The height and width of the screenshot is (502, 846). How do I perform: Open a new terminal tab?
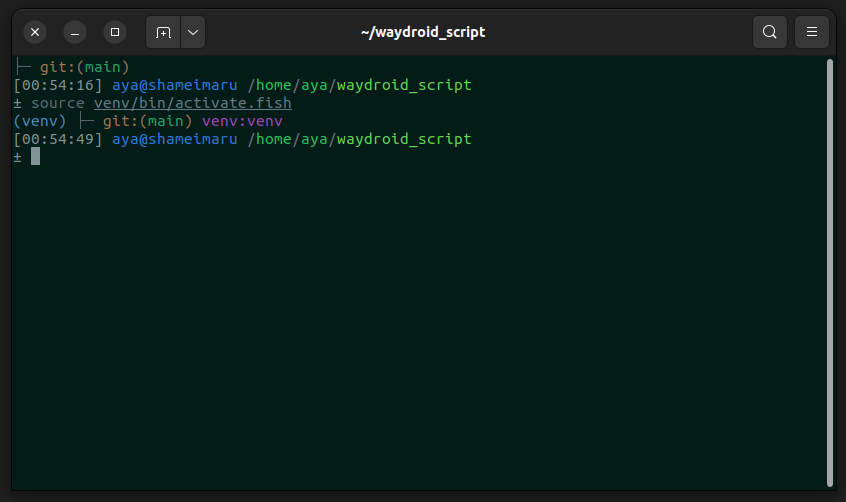(163, 32)
